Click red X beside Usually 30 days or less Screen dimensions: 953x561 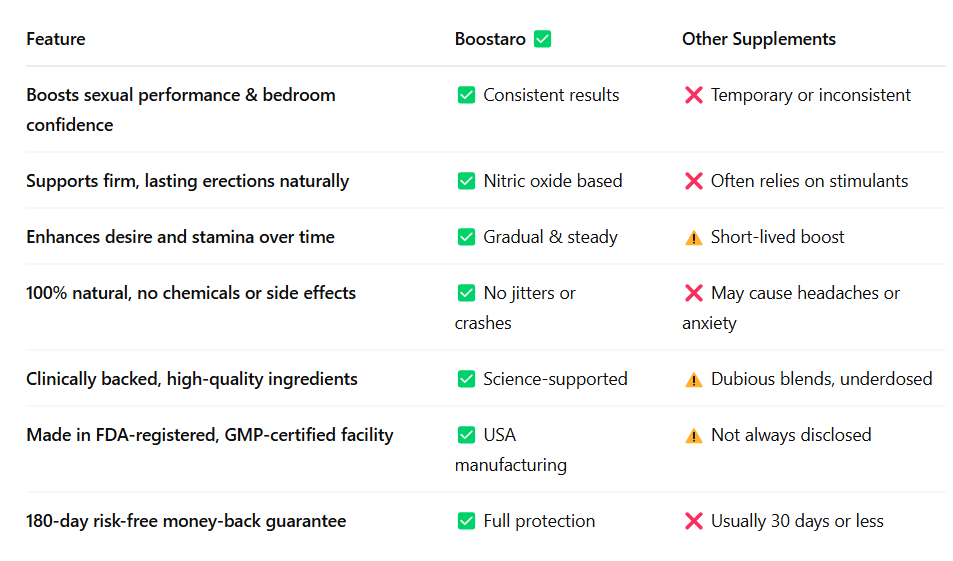(x=693, y=521)
